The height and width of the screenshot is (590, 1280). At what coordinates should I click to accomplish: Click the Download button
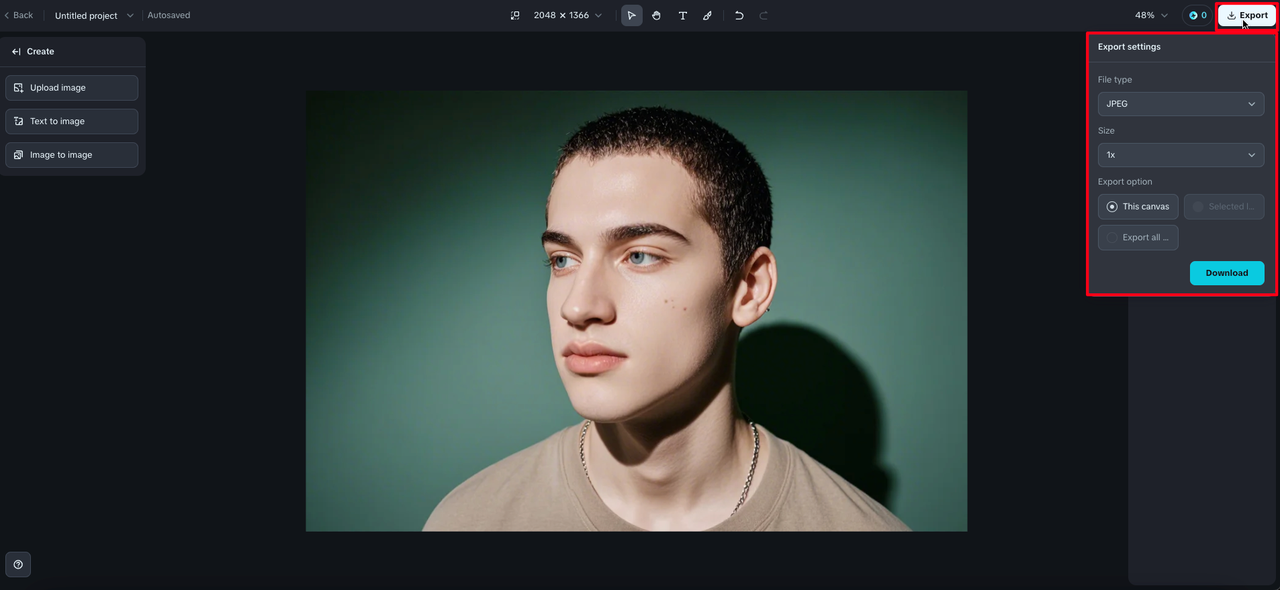click(x=1227, y=273)
